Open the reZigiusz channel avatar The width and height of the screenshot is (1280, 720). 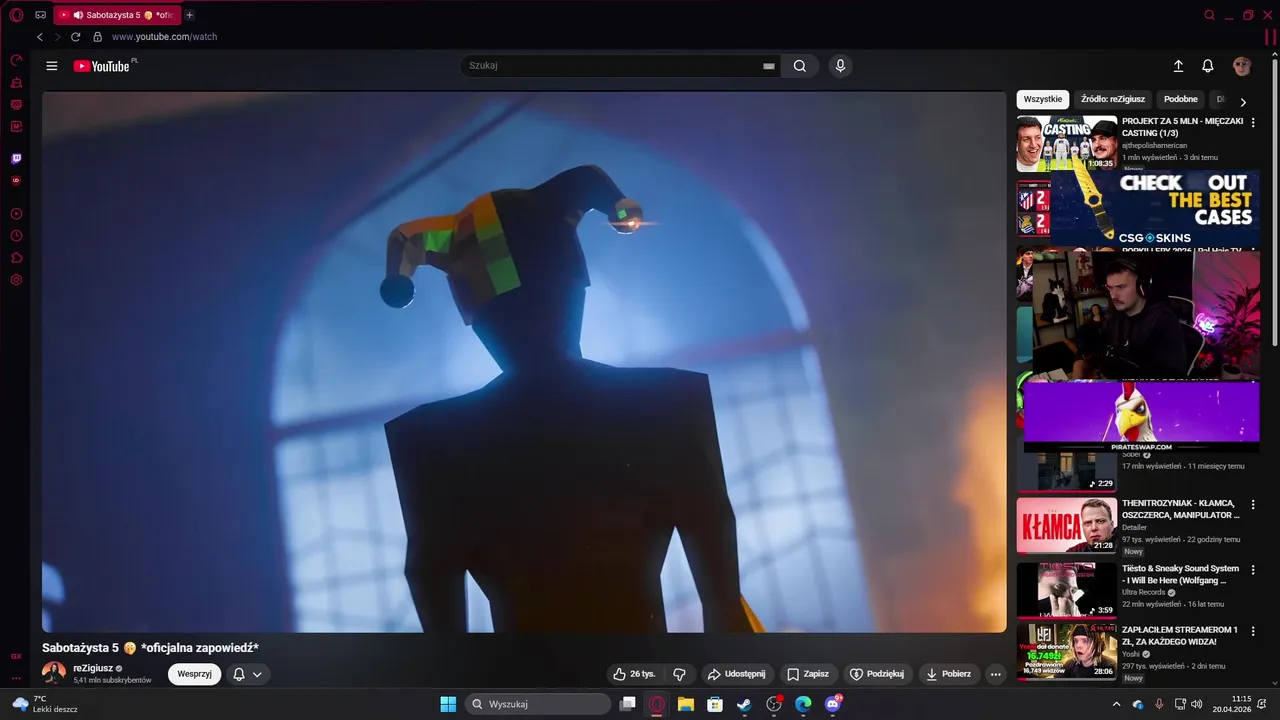(54, 673)
